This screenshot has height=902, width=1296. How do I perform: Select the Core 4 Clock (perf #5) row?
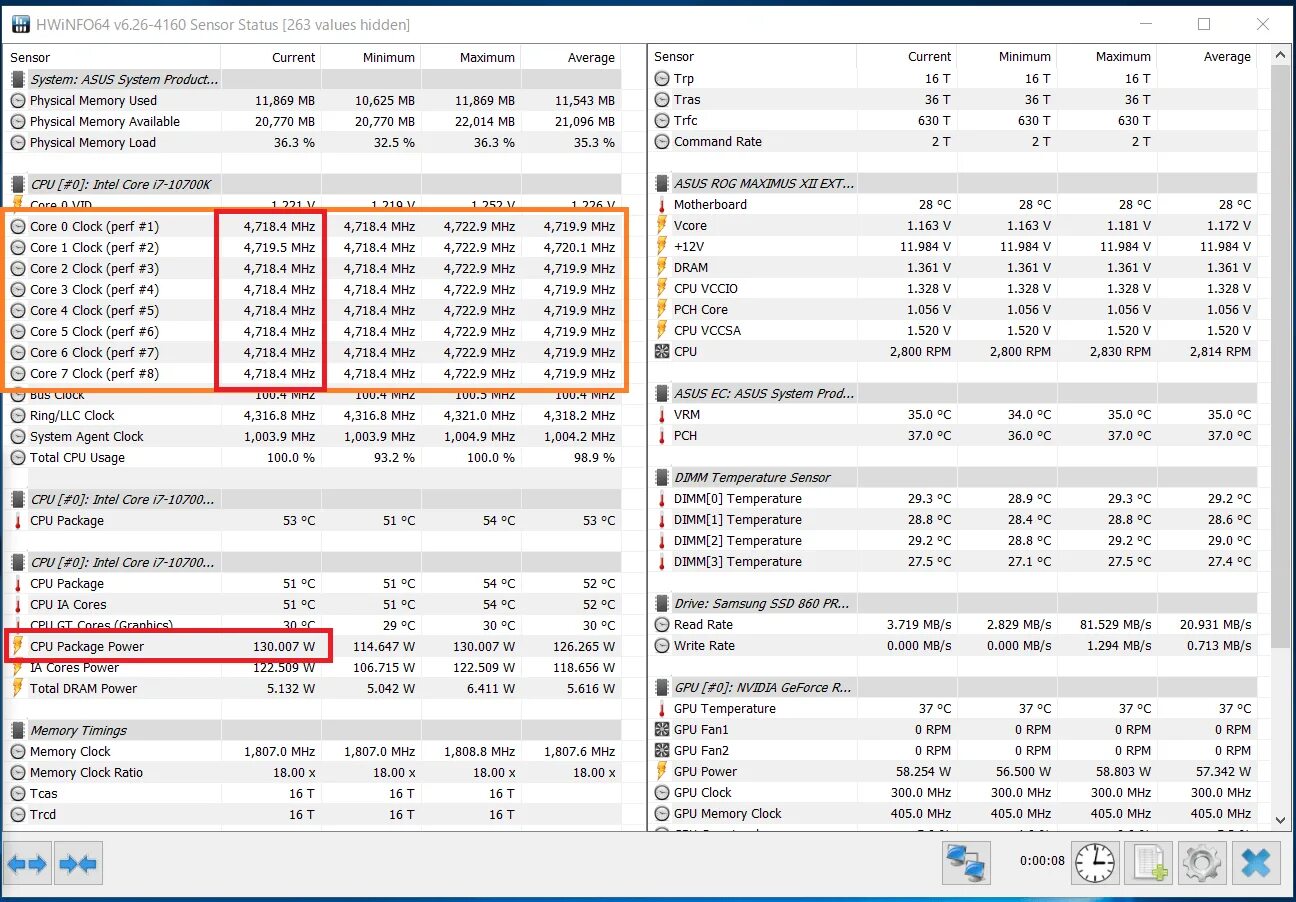click(313, 311)
